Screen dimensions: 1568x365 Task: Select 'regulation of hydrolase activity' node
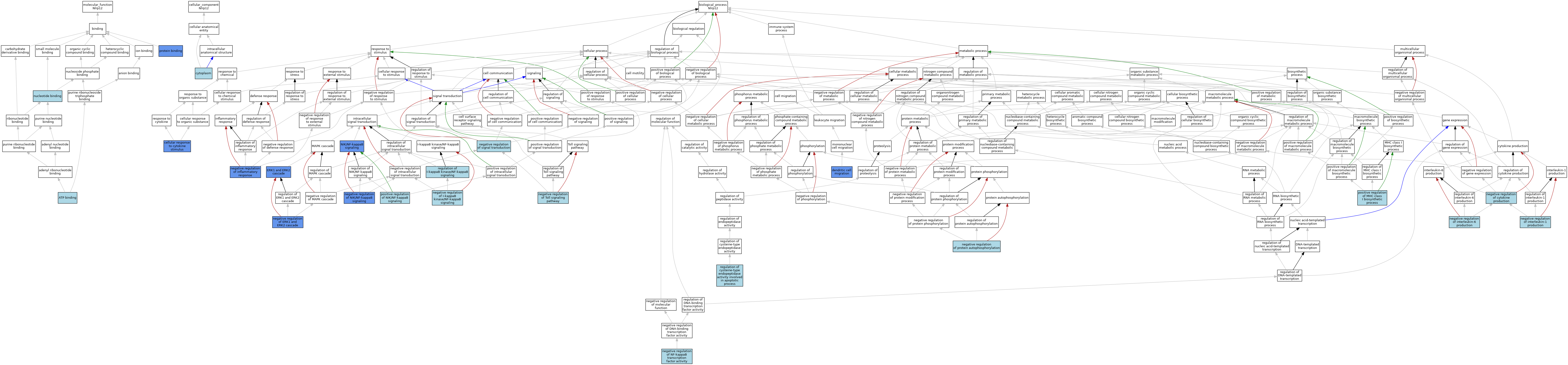(x=712, y=172)
